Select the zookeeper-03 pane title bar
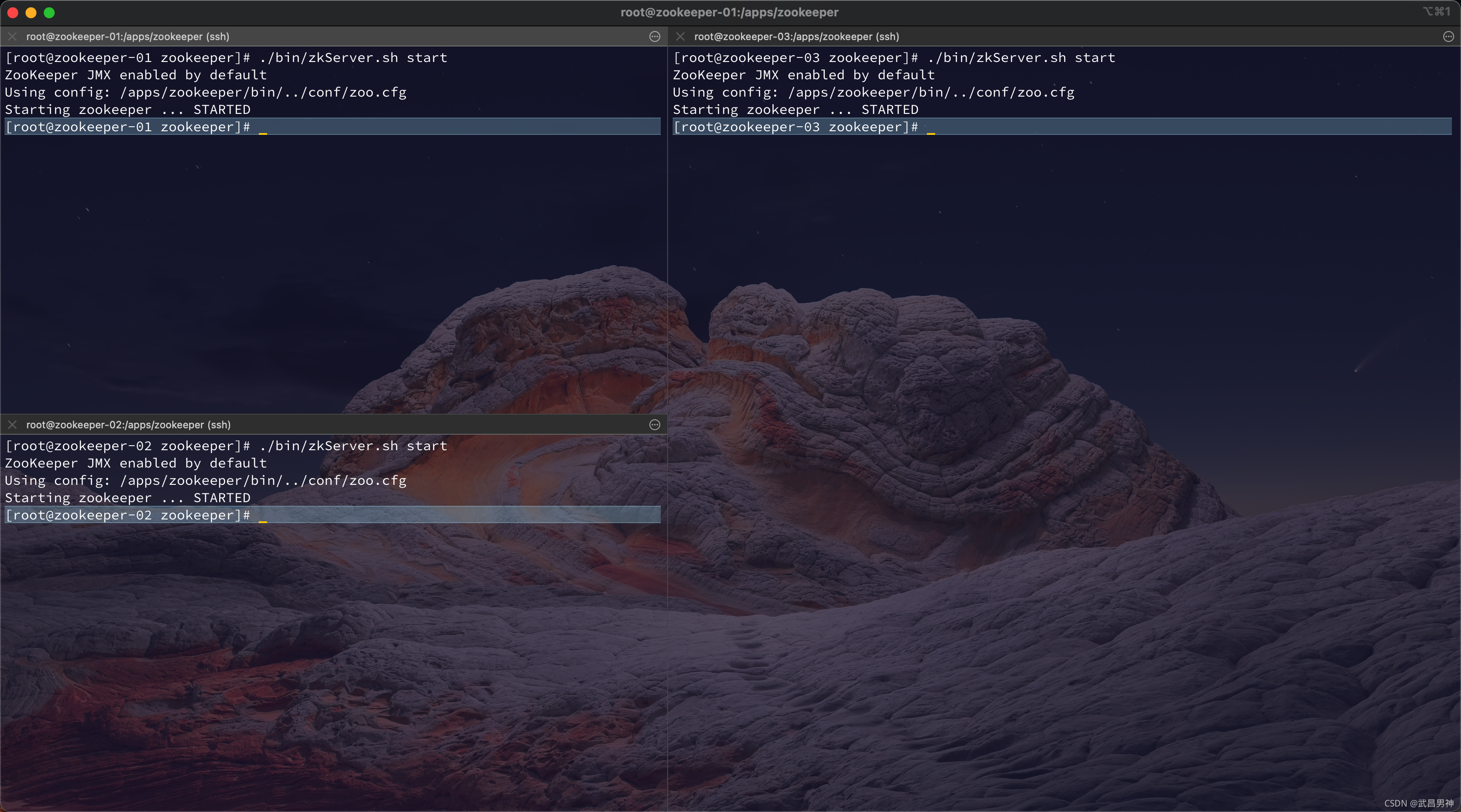The height and width of the screenshot is (812, 1461). coord(796,36)
